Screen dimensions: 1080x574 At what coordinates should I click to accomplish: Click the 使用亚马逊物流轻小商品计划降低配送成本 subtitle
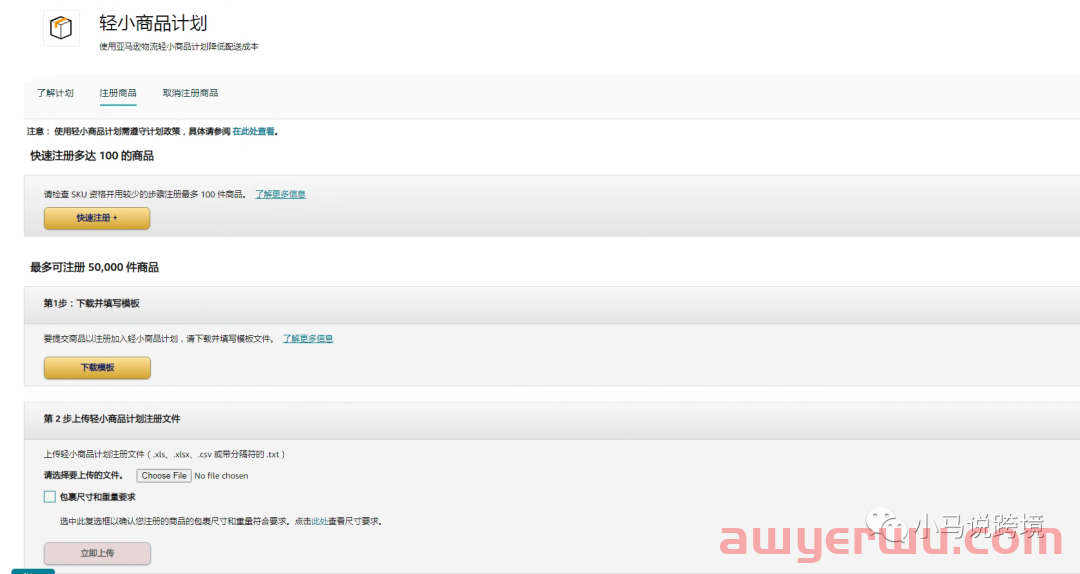tap(179, 47)
